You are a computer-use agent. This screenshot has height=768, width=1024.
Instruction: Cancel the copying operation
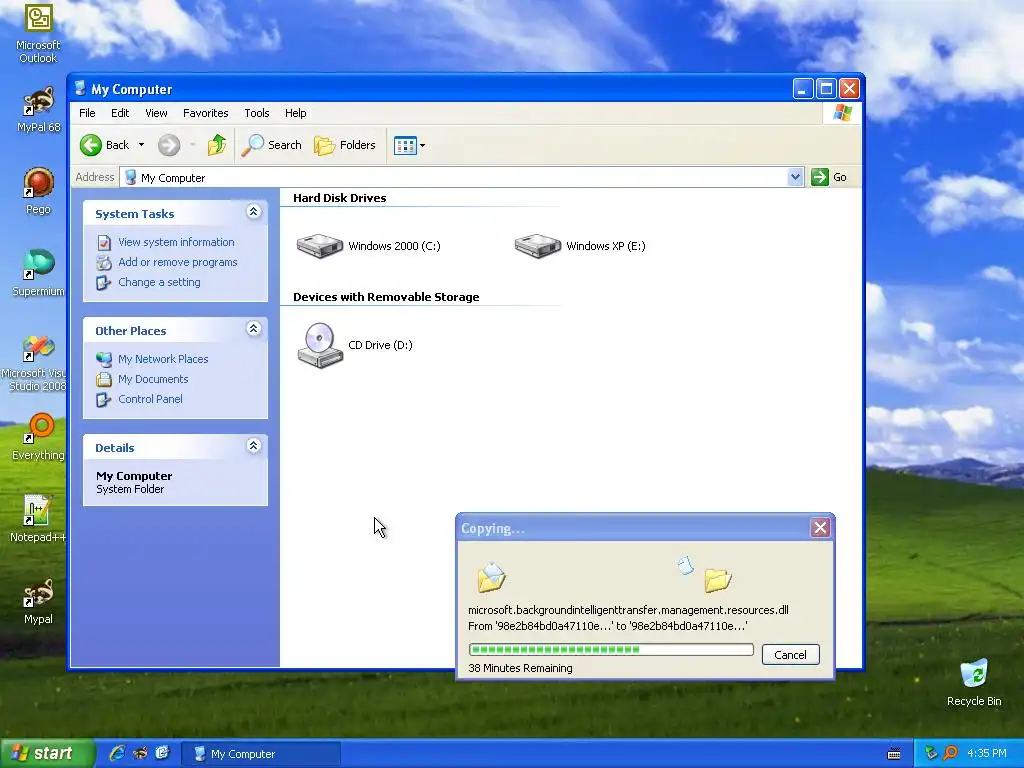[790, 655]
